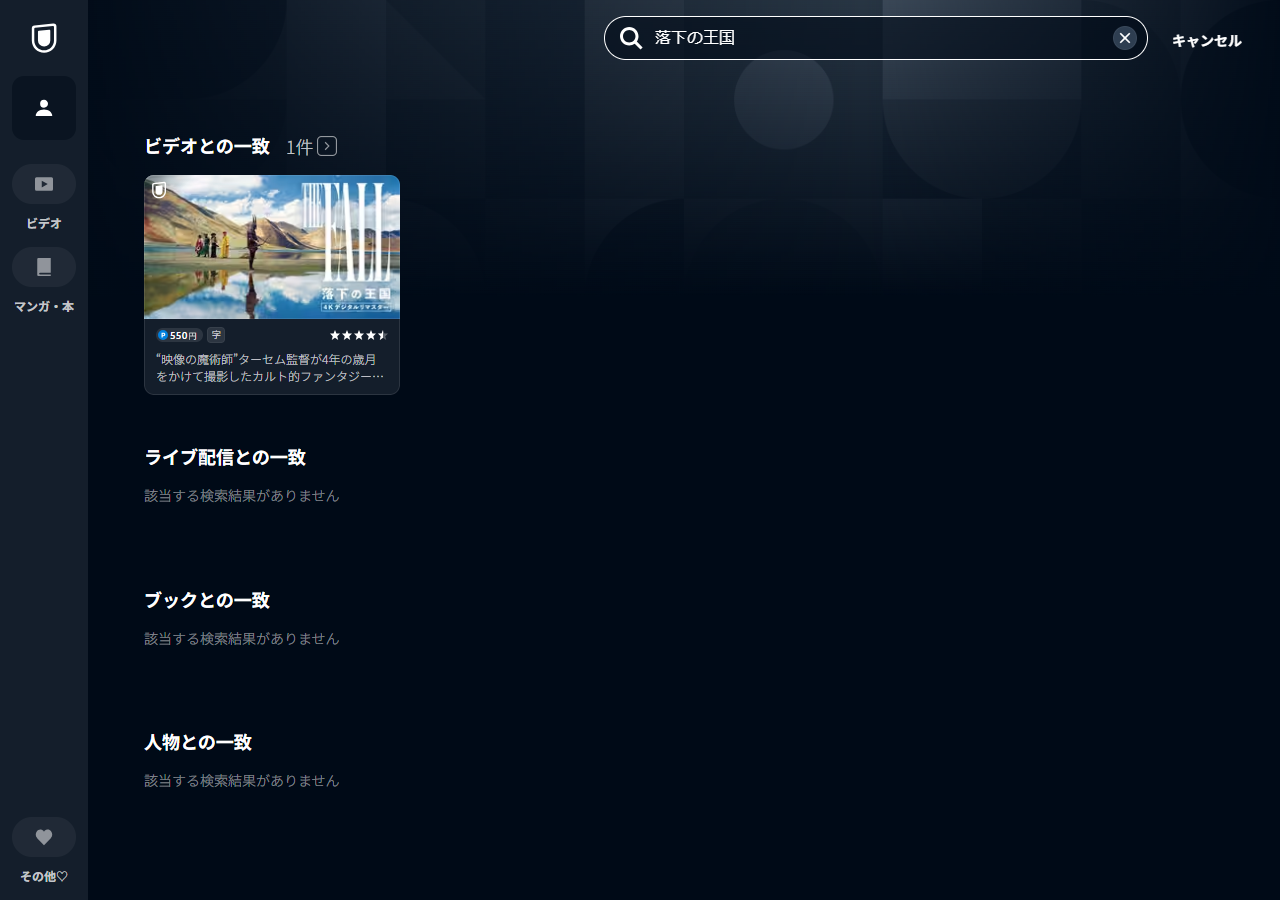Click the 字 subtitle badge
1280x900 pixels.
[216, 335]
